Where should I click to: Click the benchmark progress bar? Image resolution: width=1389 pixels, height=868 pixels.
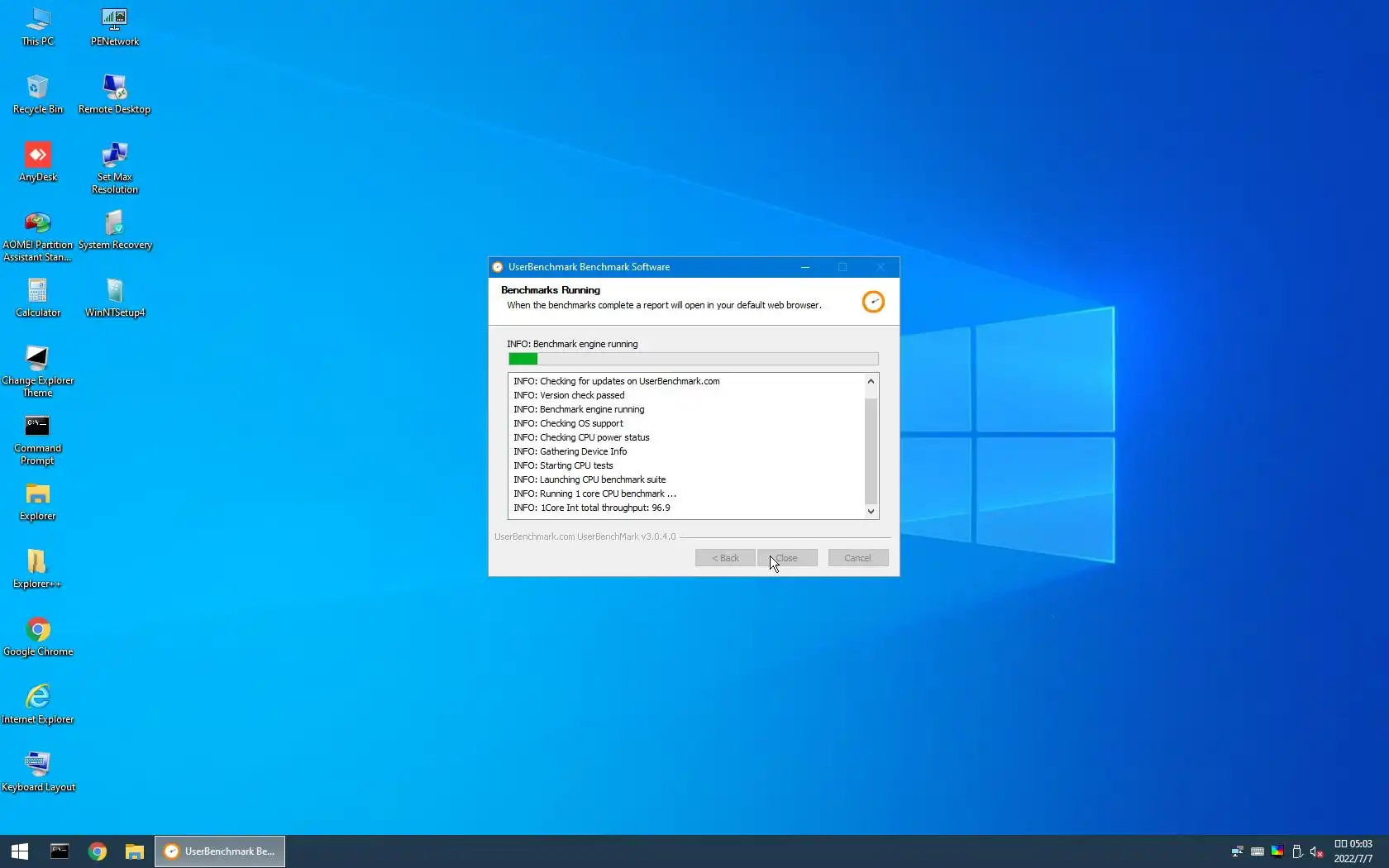[694, 359]
